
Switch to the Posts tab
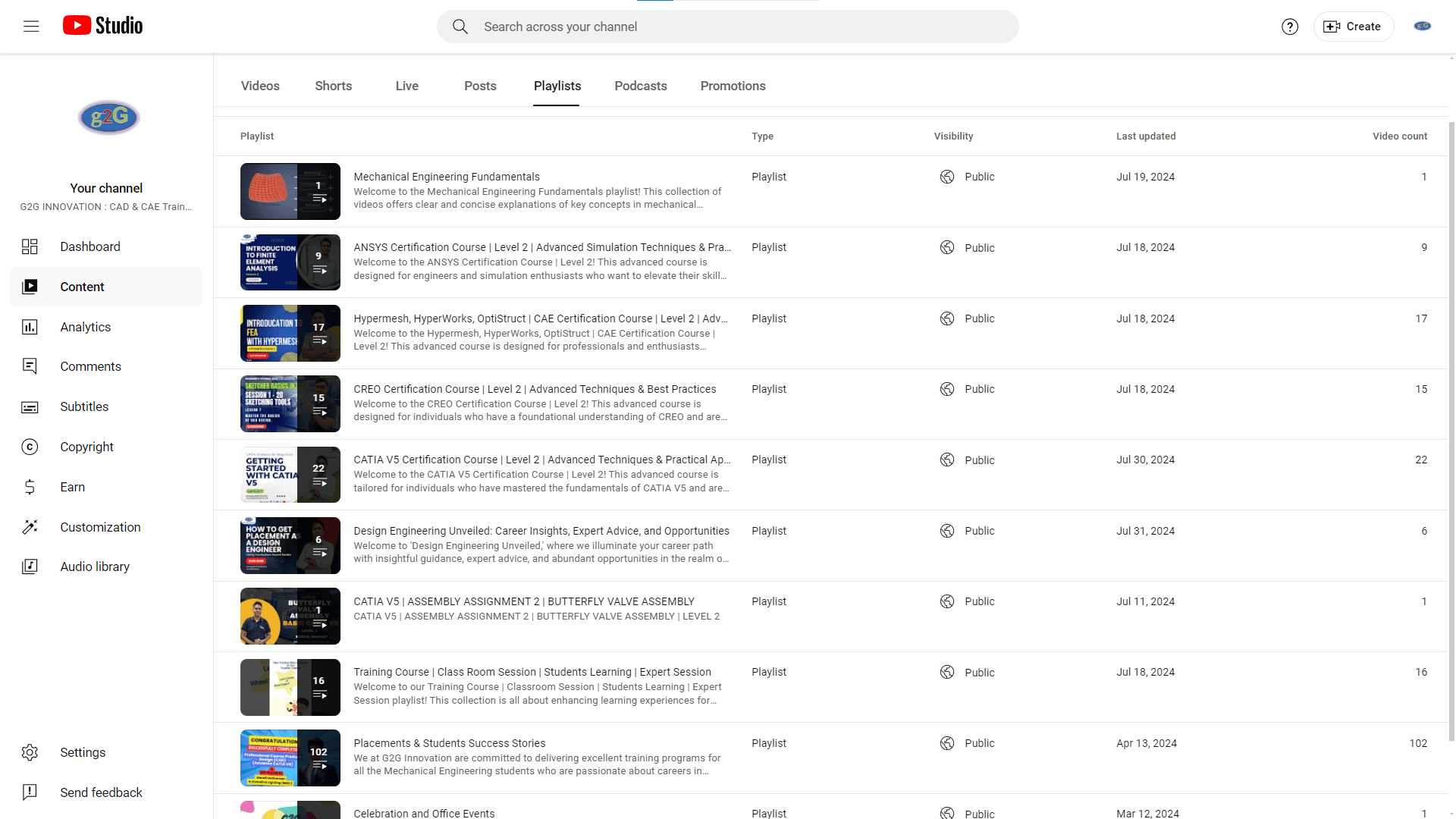pos(480,86)
